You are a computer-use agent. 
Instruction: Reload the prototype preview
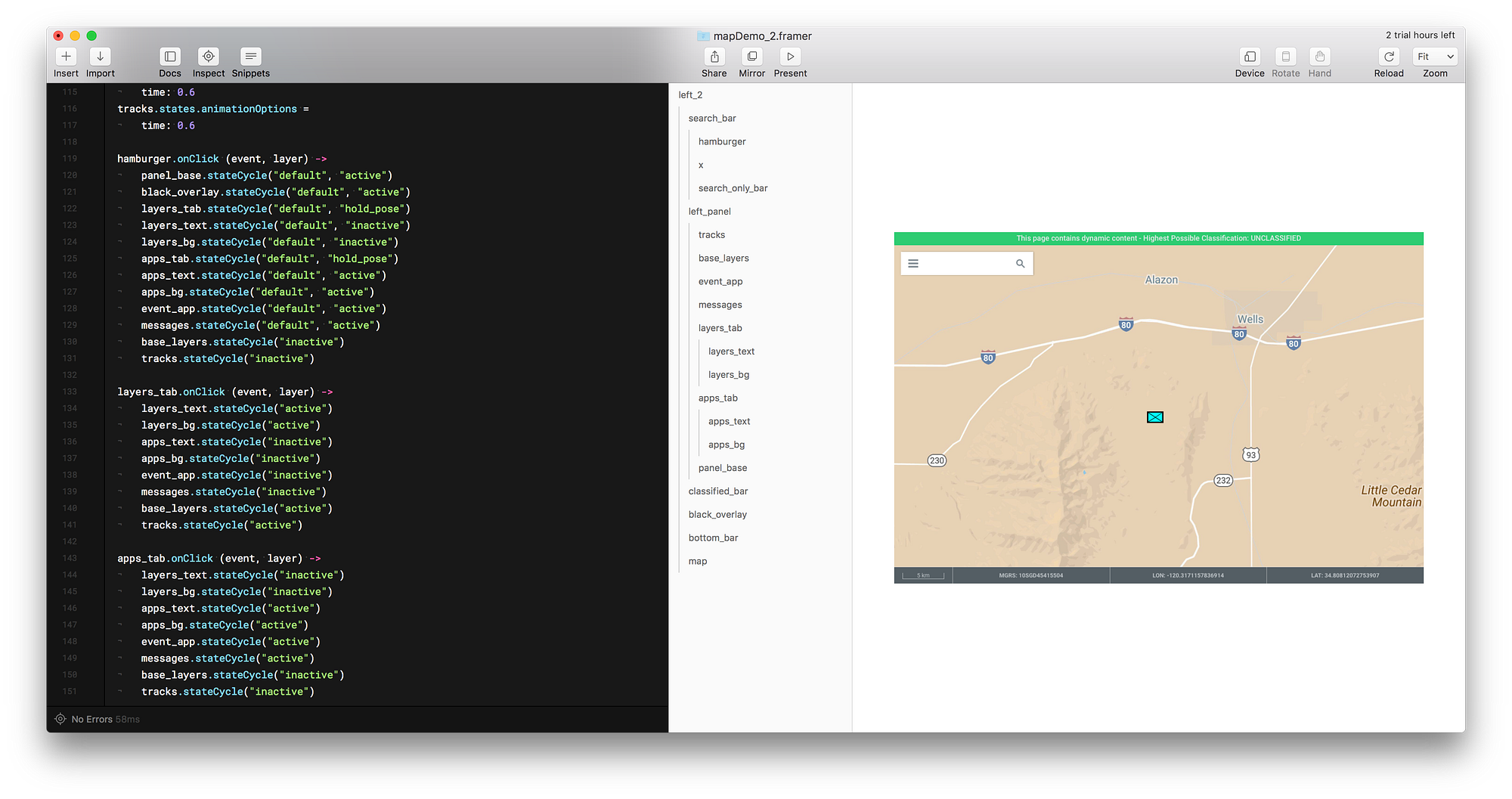pos(1389,57)
